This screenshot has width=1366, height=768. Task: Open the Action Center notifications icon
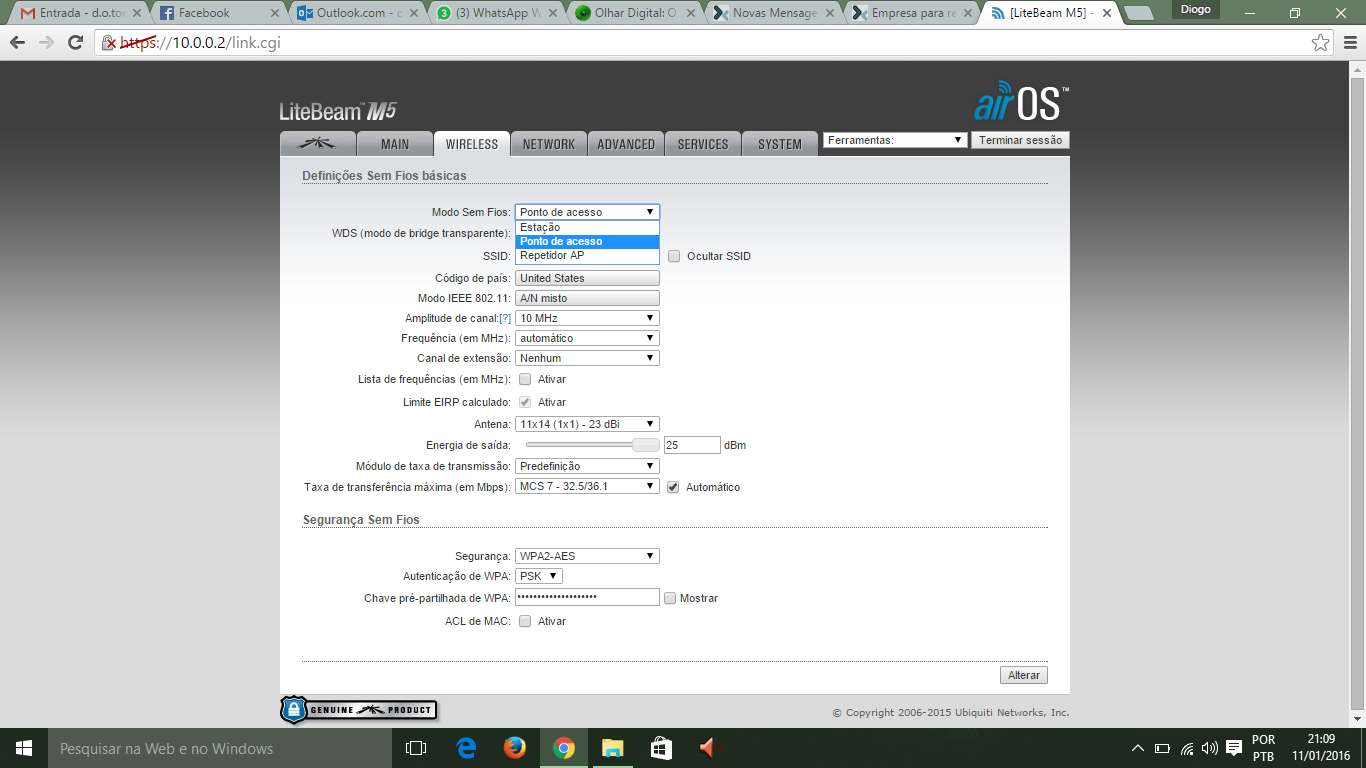1234,748
